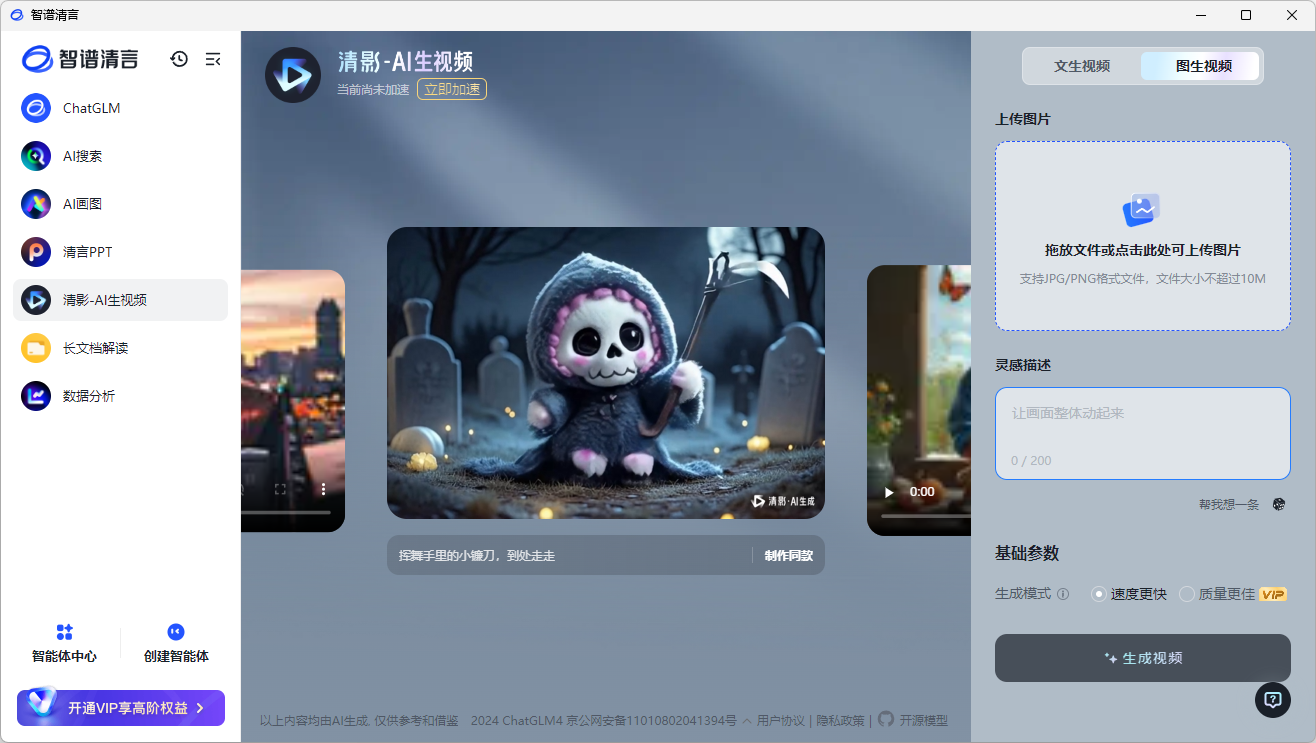Viewport: 1316px width, 743px height.
Task: Open ChatGLM from the sidebar
Action: (x=120, y=108)
